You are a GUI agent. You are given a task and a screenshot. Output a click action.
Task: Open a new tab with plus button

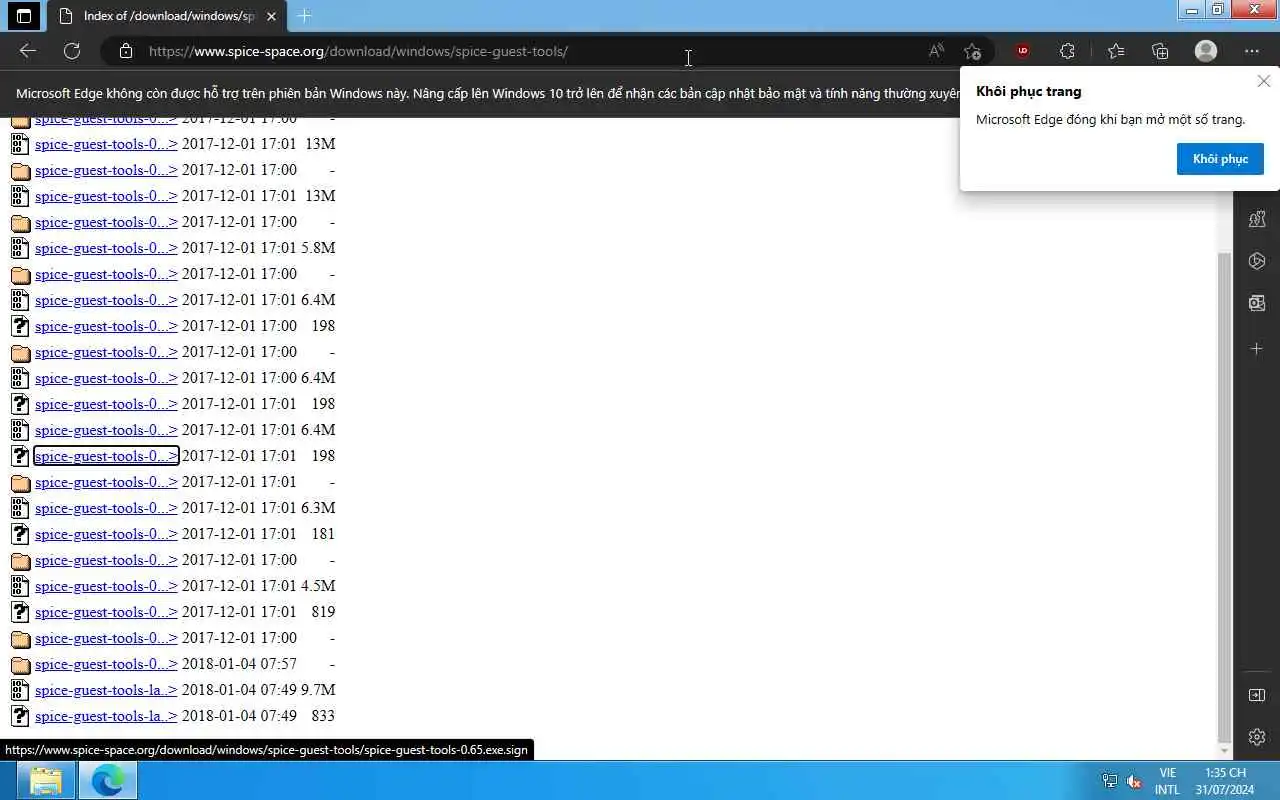coord(305,16)
